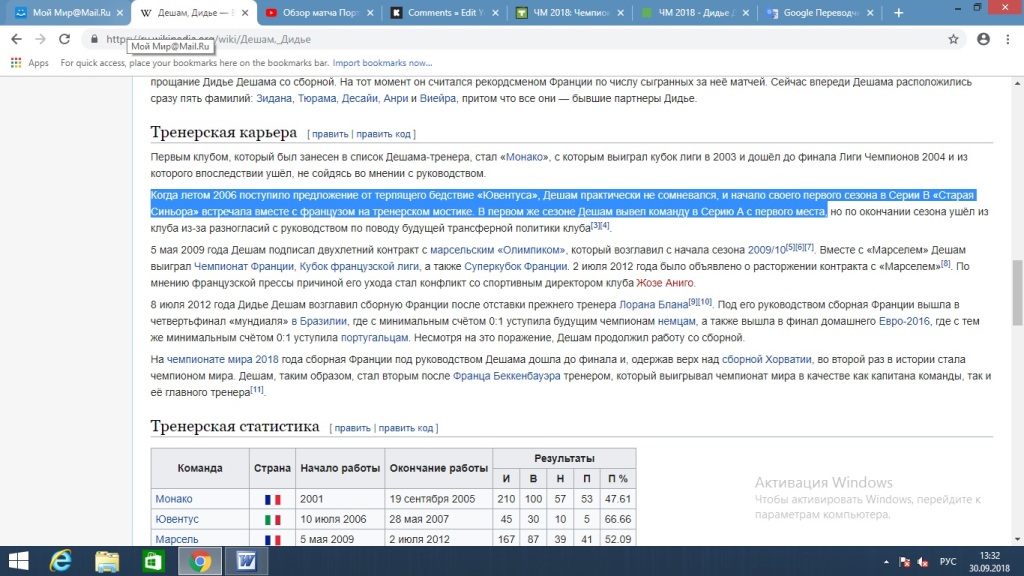Close the Мой Мир@Mail.Ru tab
The width and height of the screenshot is (1024, 576).
[x=120, y=12]
